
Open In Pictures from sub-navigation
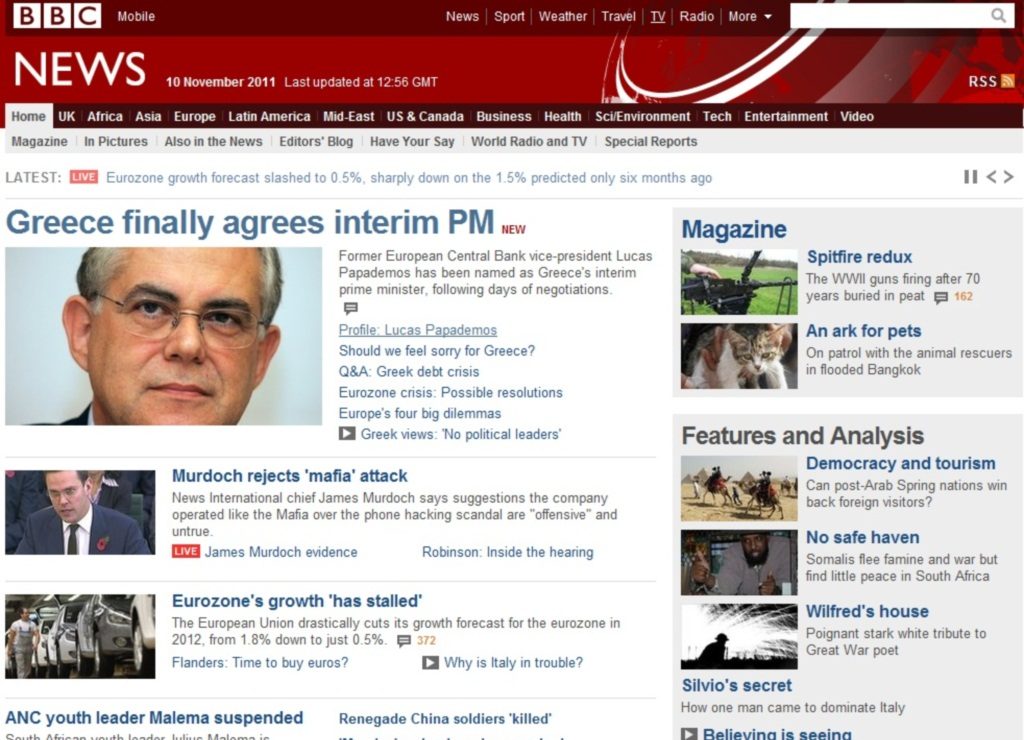point(116,141)
